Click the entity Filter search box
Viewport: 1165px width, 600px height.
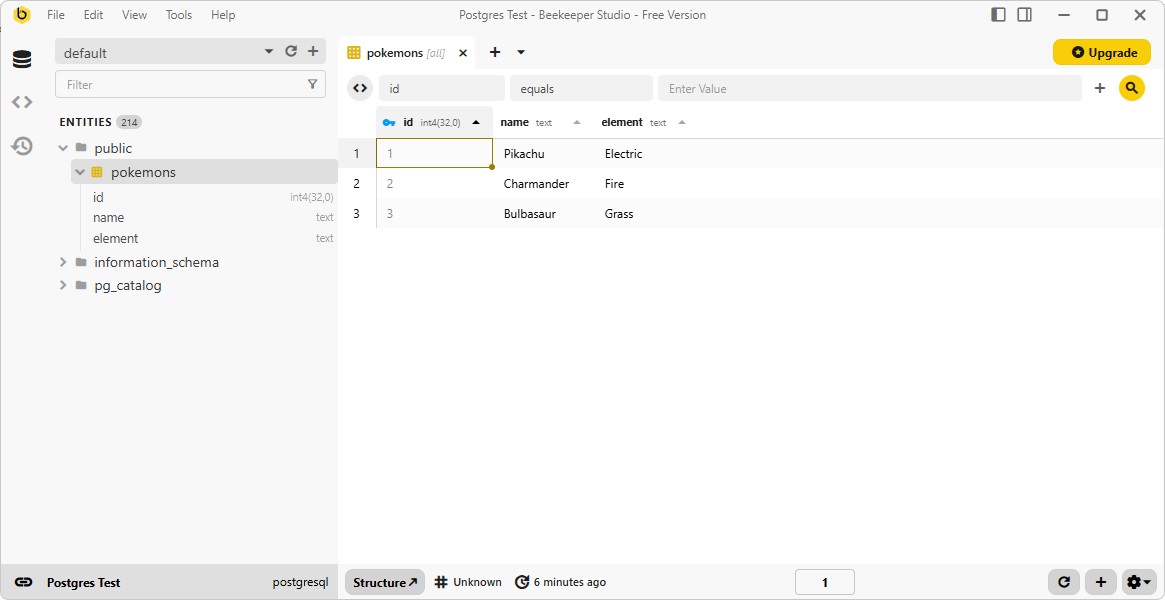point(190,85)
